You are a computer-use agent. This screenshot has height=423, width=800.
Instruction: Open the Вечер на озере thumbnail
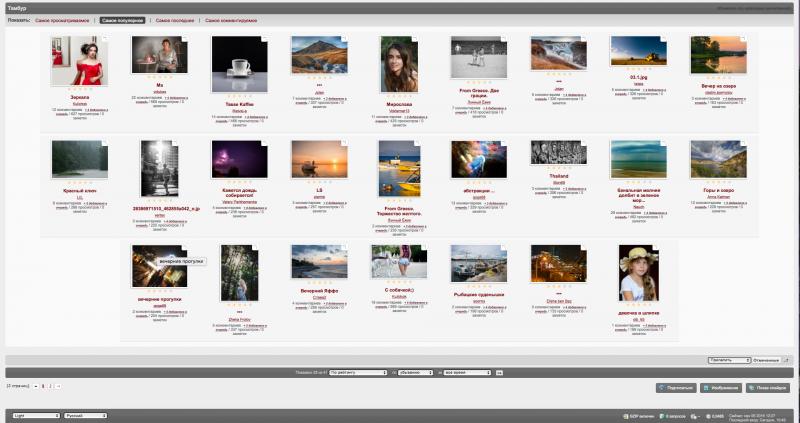pos(718,55)
